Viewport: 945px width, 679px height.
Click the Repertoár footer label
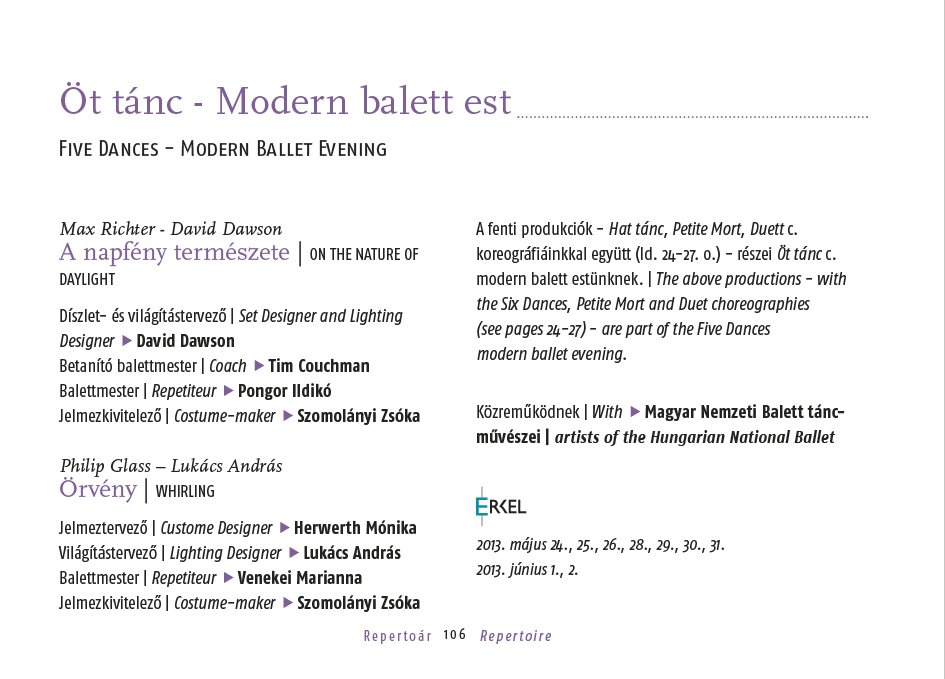tap(398, 636)
